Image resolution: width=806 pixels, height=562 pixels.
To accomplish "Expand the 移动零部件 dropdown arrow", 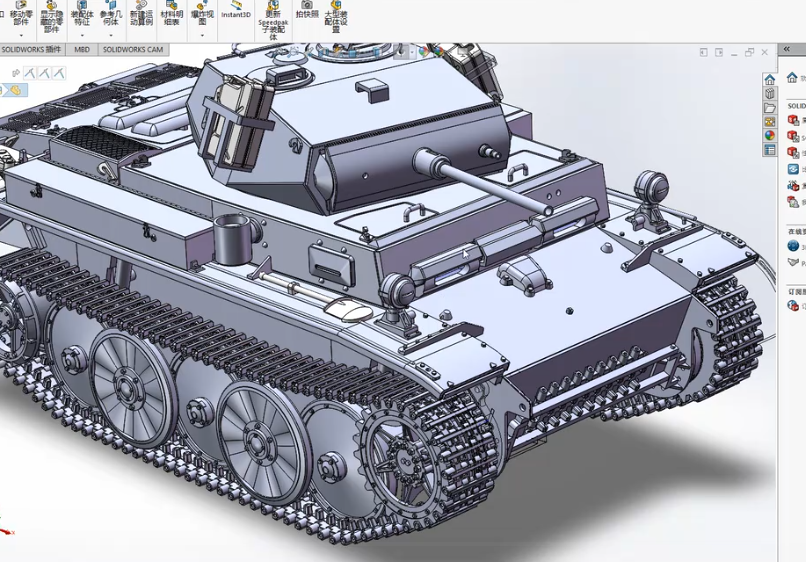I will pos(20,35).
